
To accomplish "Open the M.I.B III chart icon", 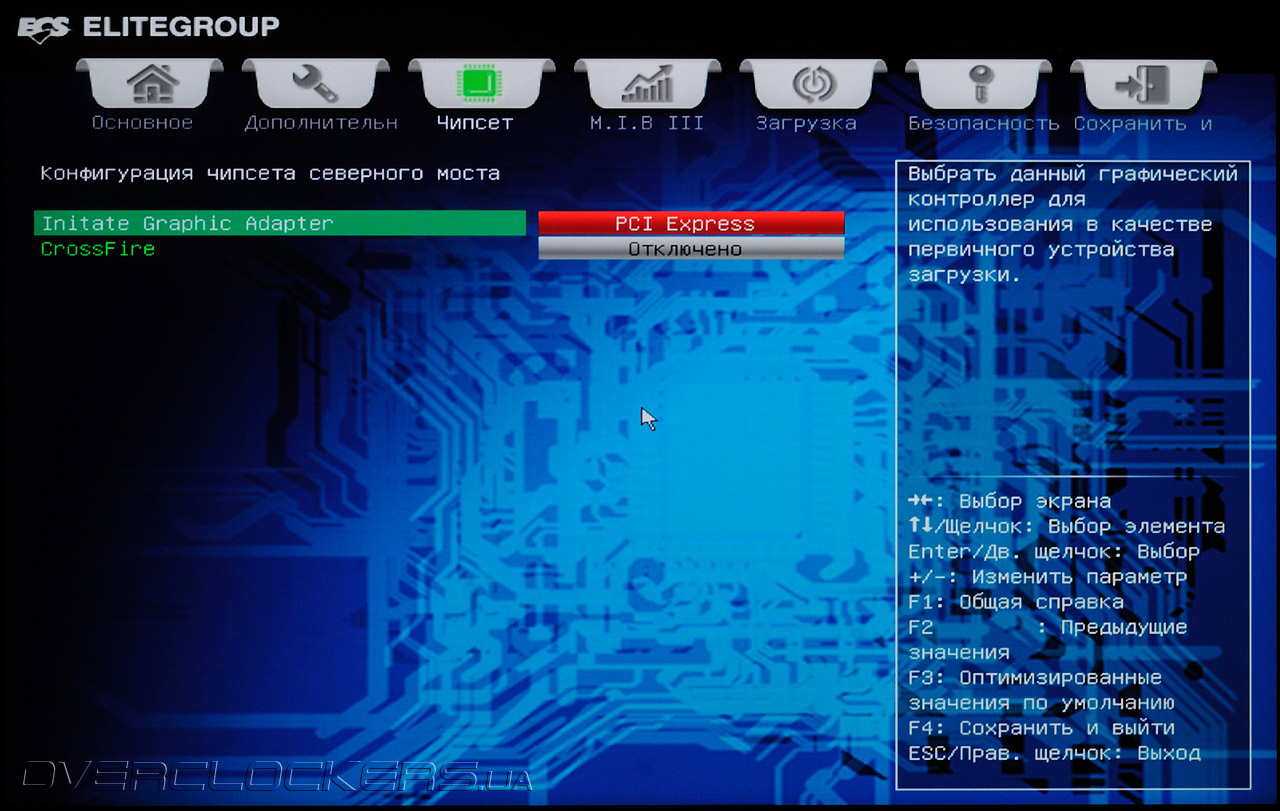I will [x=647, y=83].
